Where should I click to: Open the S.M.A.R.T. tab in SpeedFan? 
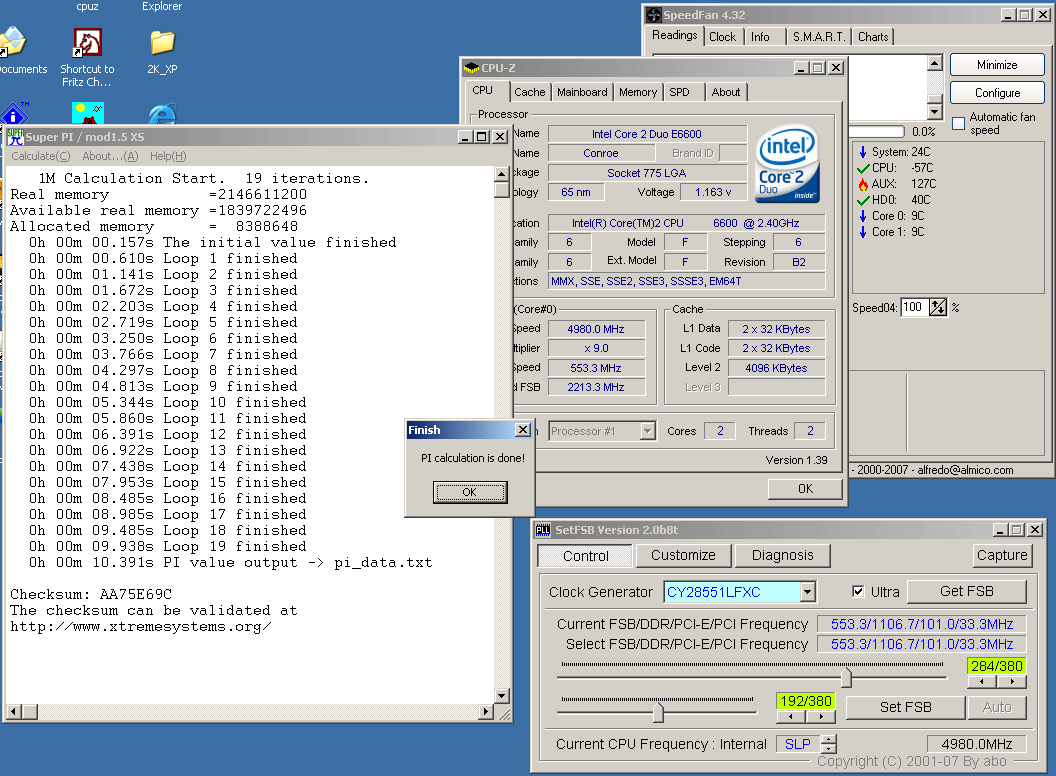click(819, 37)
